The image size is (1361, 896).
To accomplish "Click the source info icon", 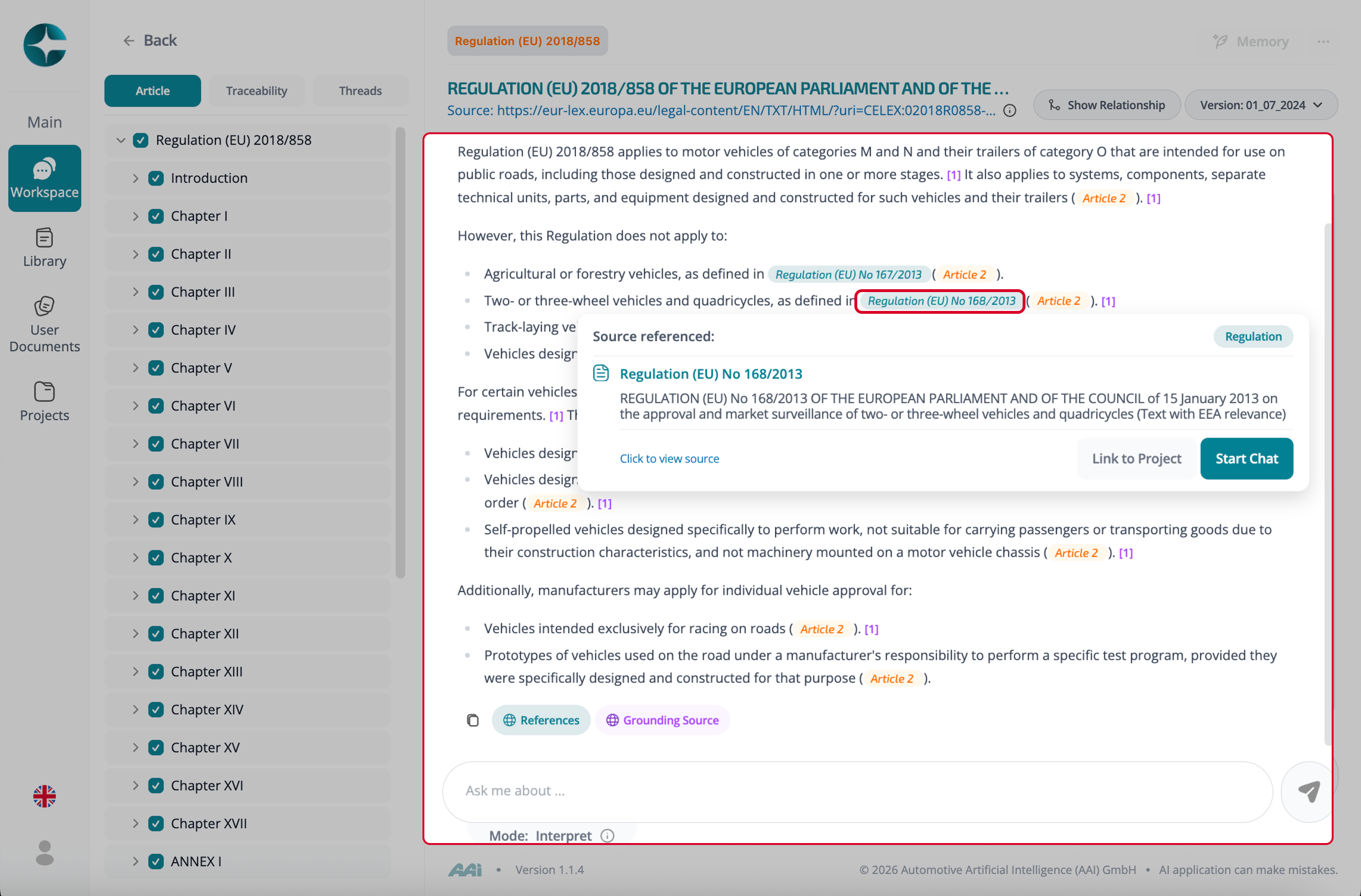I will pos(1010,111).
